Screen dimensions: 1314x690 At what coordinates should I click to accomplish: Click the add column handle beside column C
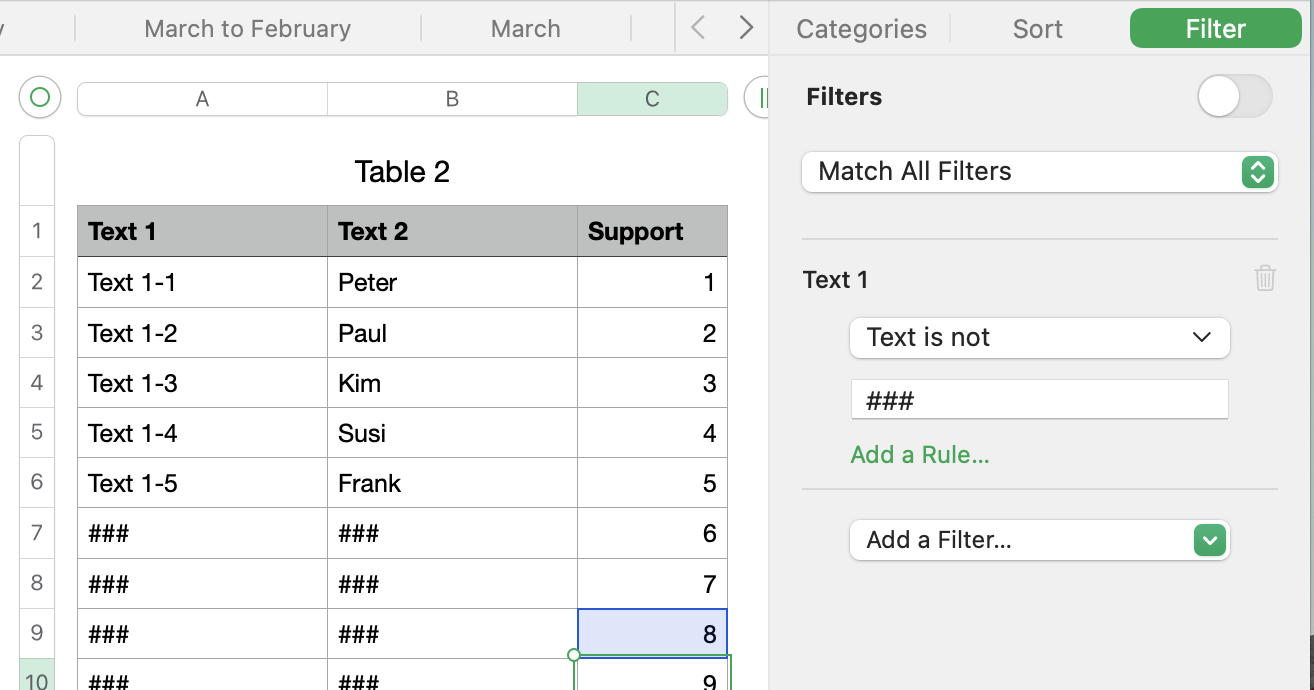click(758, 98)
